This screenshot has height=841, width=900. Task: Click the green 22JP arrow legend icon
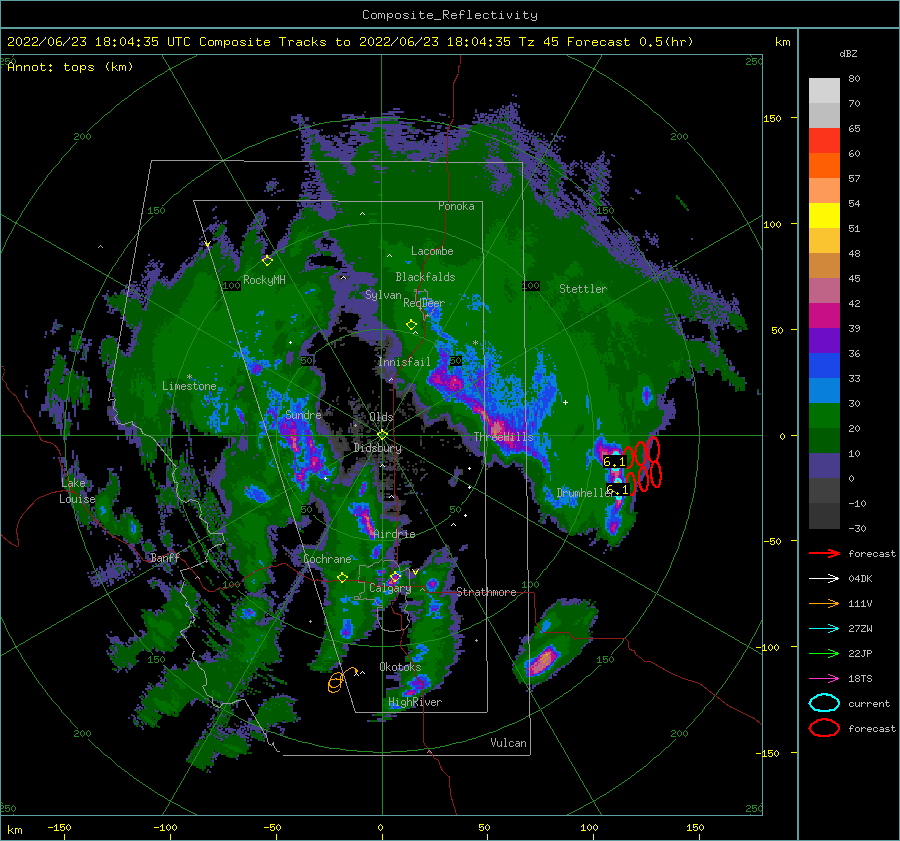pyautogui.click(x=824, y=653)
